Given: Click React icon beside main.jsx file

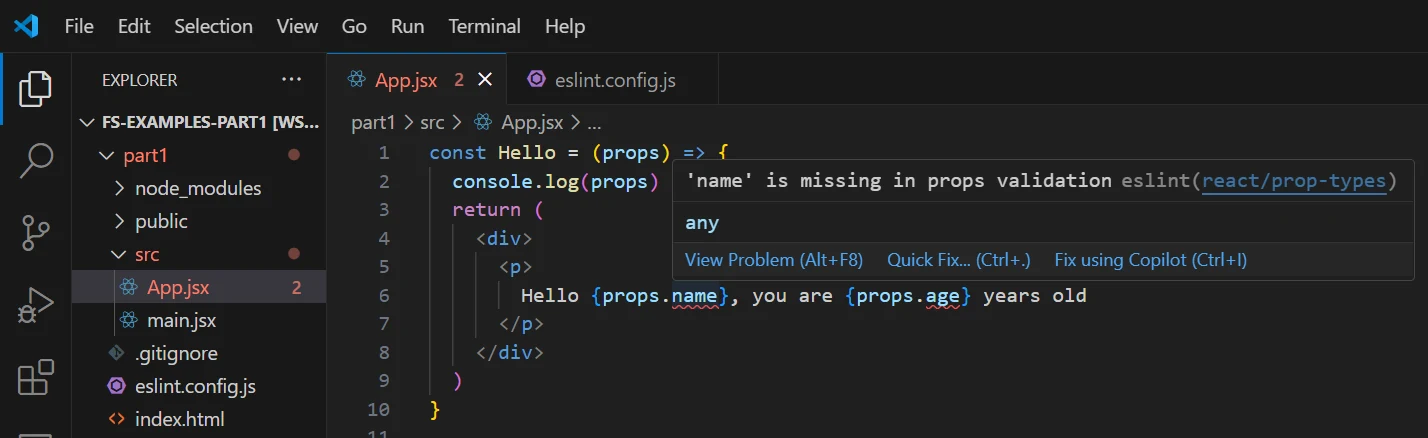Looking at the screenshot, I should click(128, 321).
